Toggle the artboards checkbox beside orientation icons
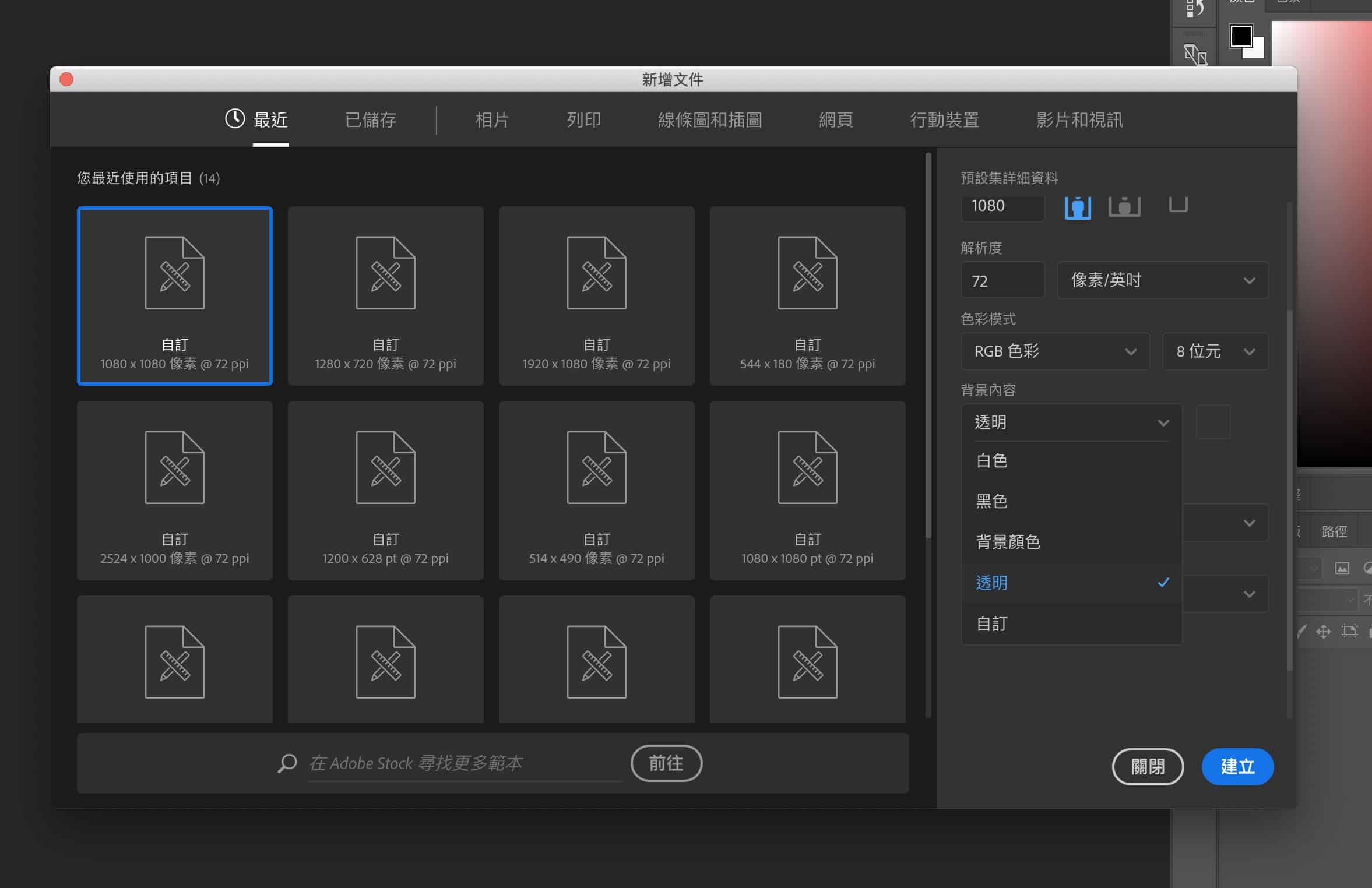The height and width of the screenshot is (888, 1372). [x=1178, y=205]
